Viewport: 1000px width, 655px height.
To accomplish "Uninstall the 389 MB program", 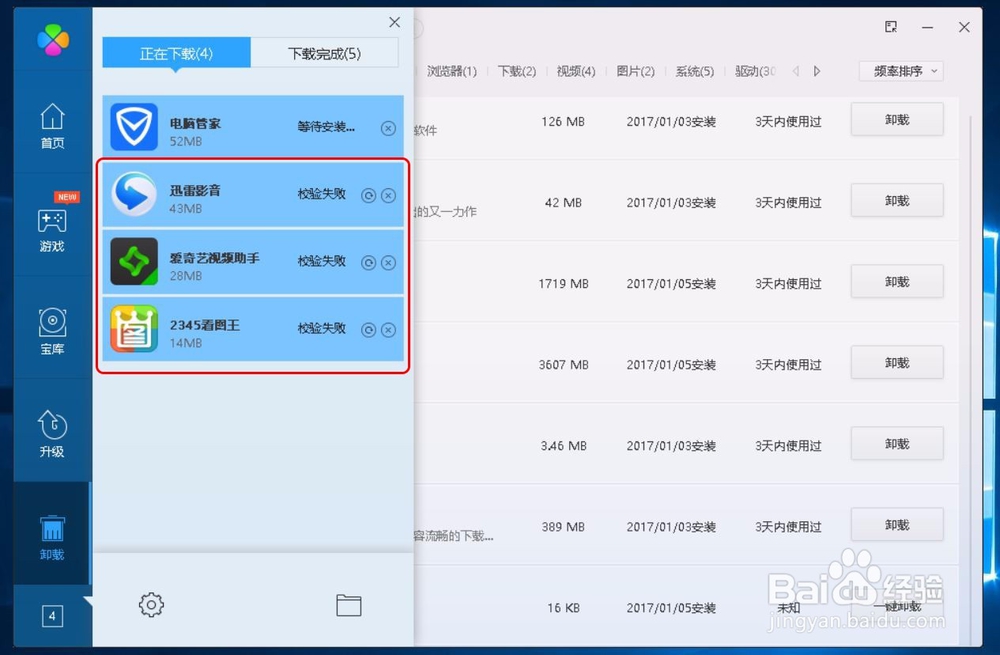I will 897,524.
